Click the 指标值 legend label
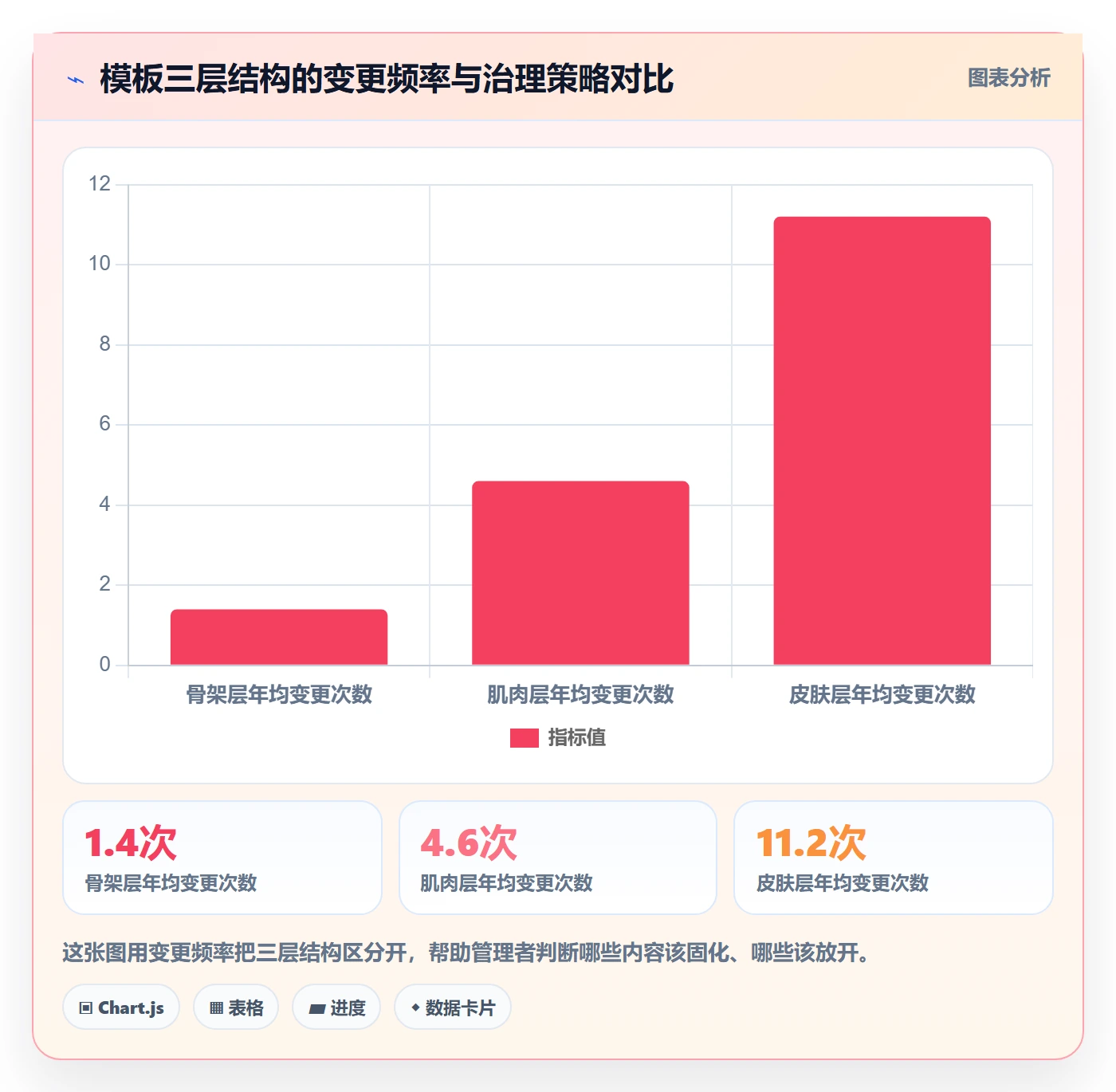1116x1092 pixels. (577, 738)
